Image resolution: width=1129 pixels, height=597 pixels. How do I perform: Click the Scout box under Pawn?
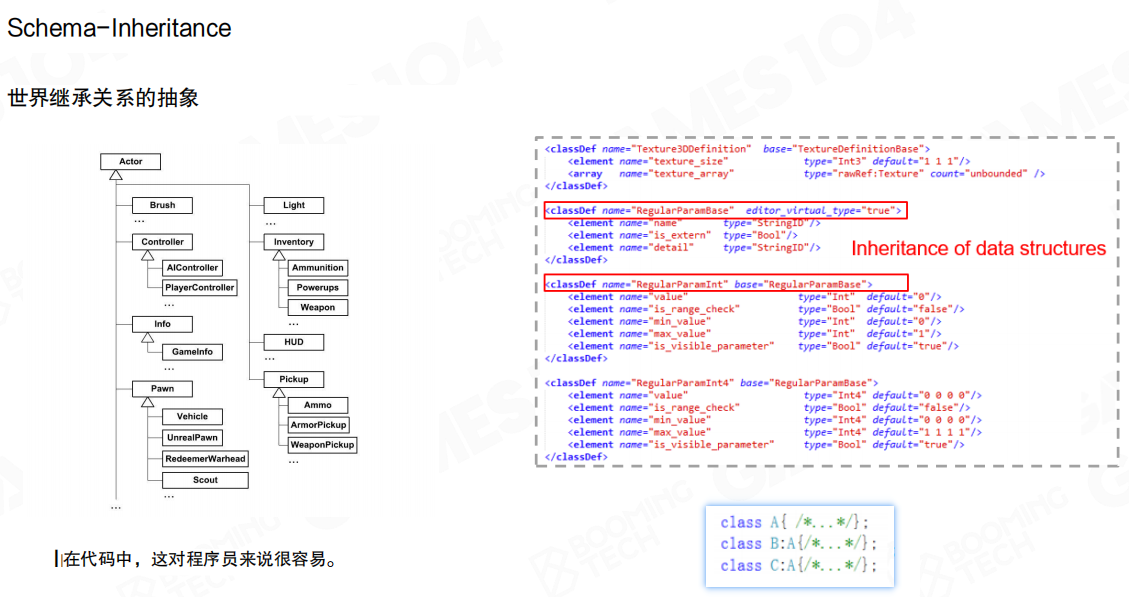point(205,480)
